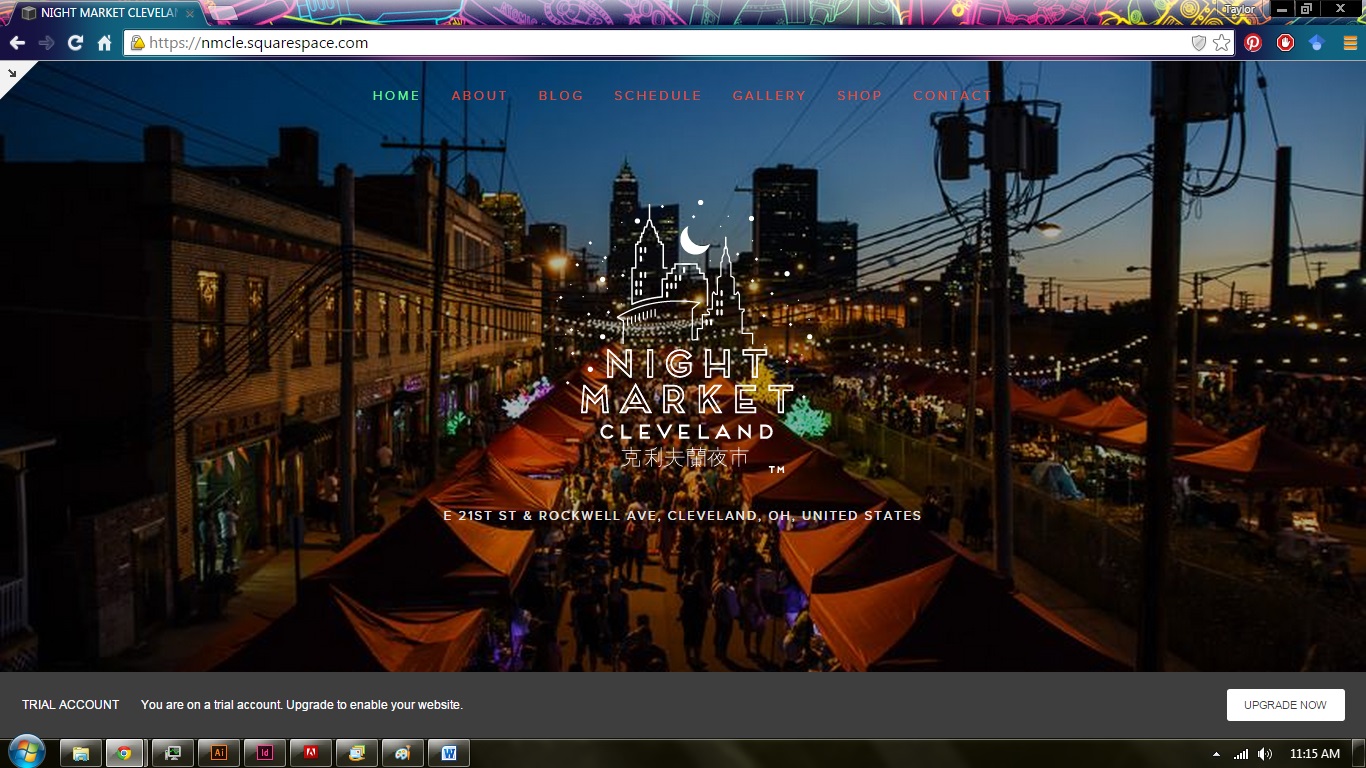This screenshot has height=768, width=1366.
Task: Open a new browser tab
Action: 222,14
